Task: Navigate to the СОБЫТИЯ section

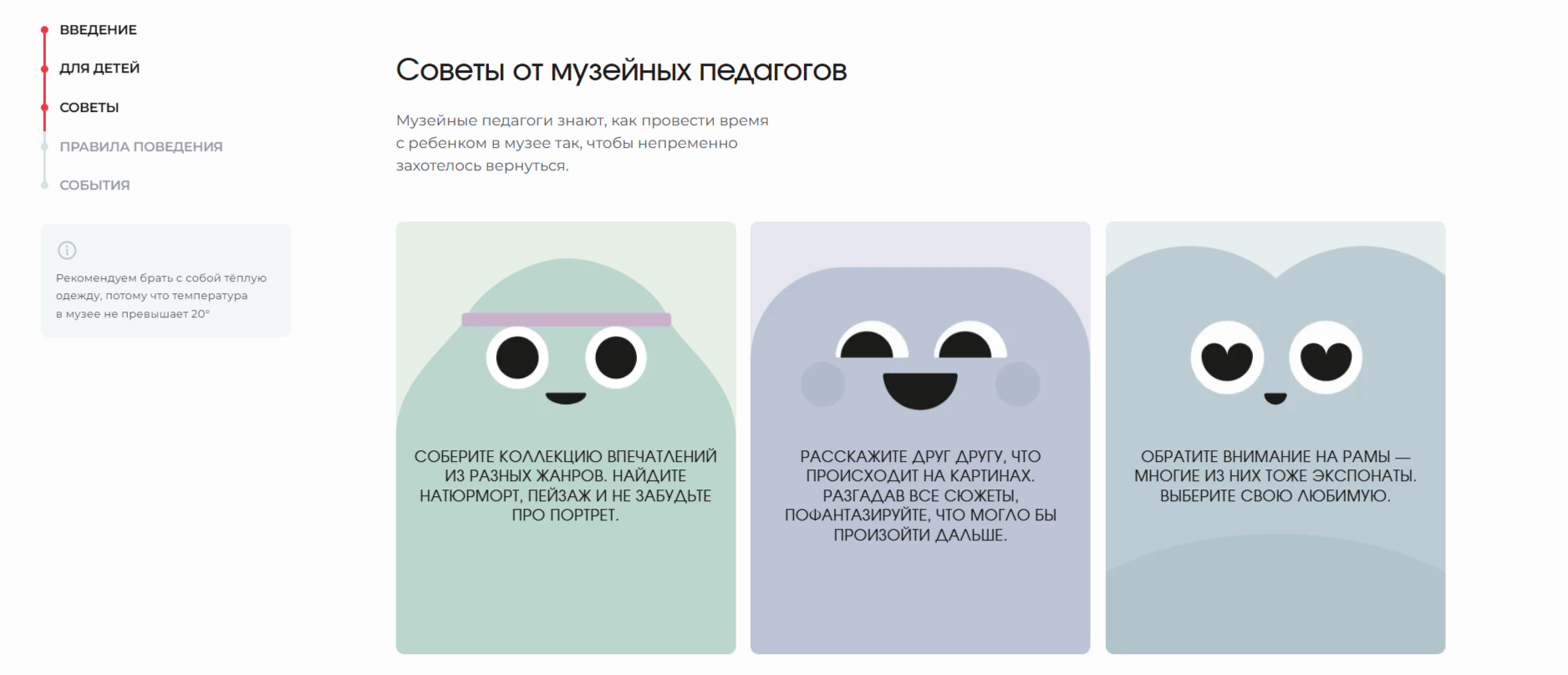Action: point(94,185)
